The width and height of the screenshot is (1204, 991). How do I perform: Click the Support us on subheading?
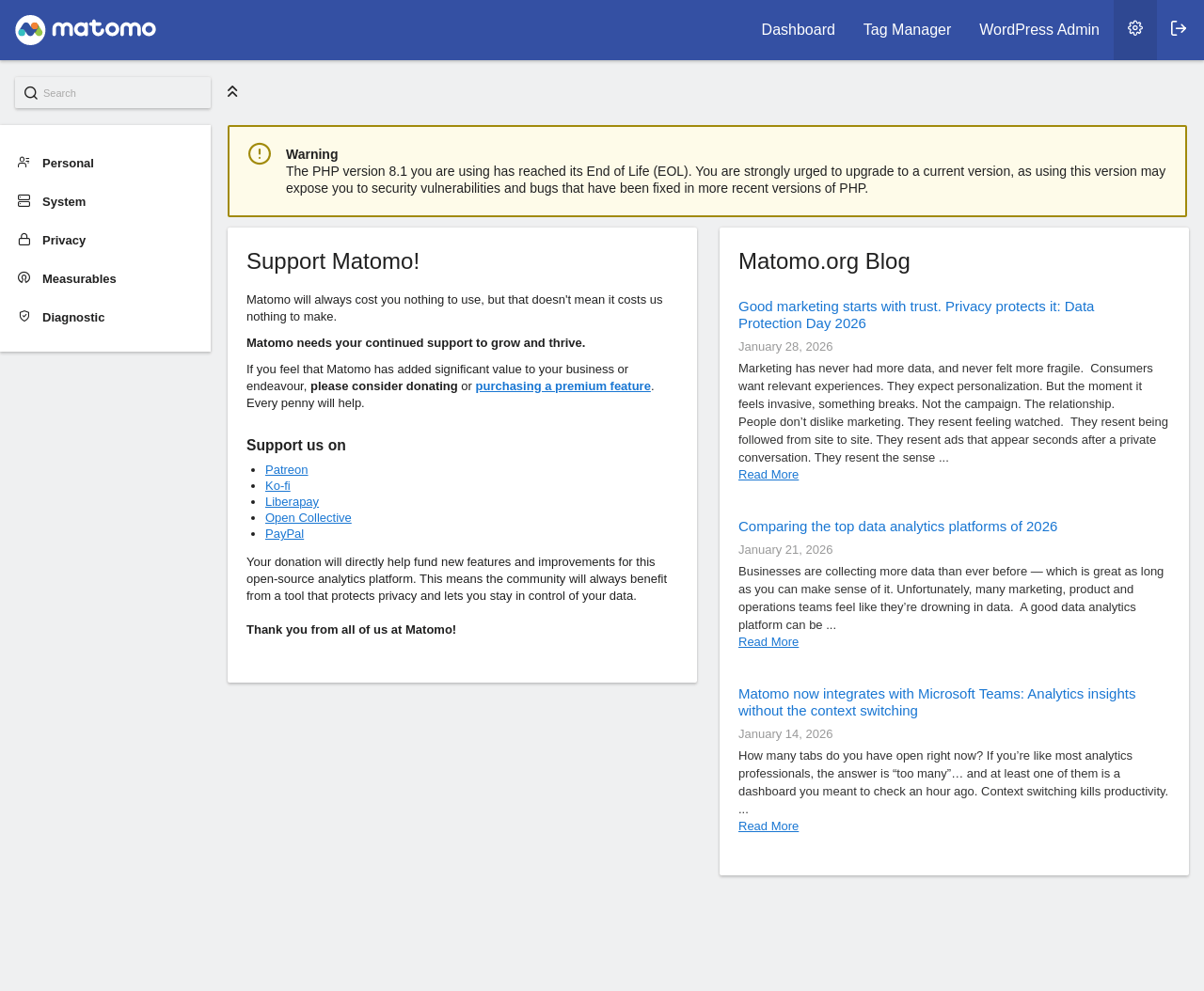296,446
